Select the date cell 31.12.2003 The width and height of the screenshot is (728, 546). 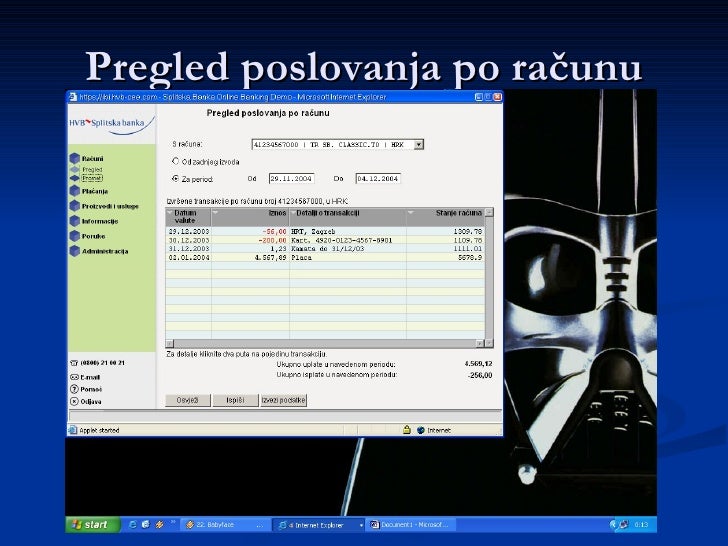tap(188, 248)
